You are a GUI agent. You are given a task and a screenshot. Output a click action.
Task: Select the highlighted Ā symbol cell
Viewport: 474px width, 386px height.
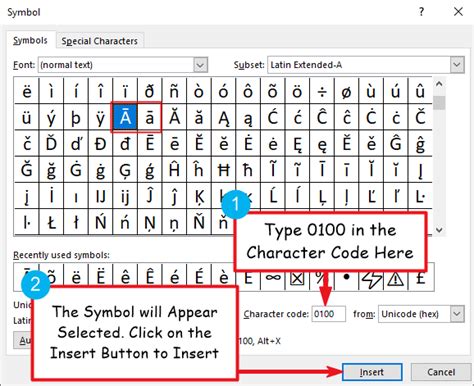pos(125,117)
